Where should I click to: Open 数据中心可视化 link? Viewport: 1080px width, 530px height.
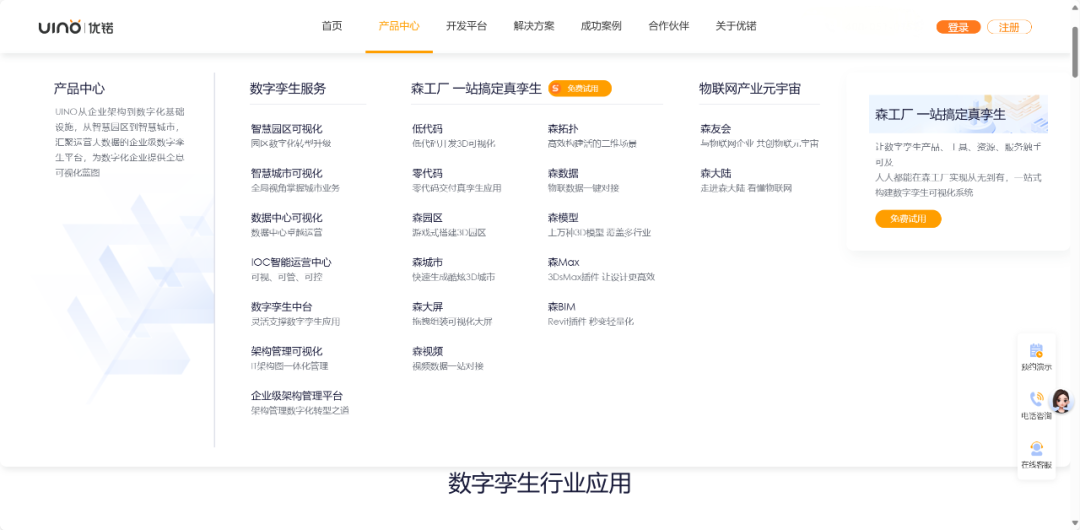point(287,218)
